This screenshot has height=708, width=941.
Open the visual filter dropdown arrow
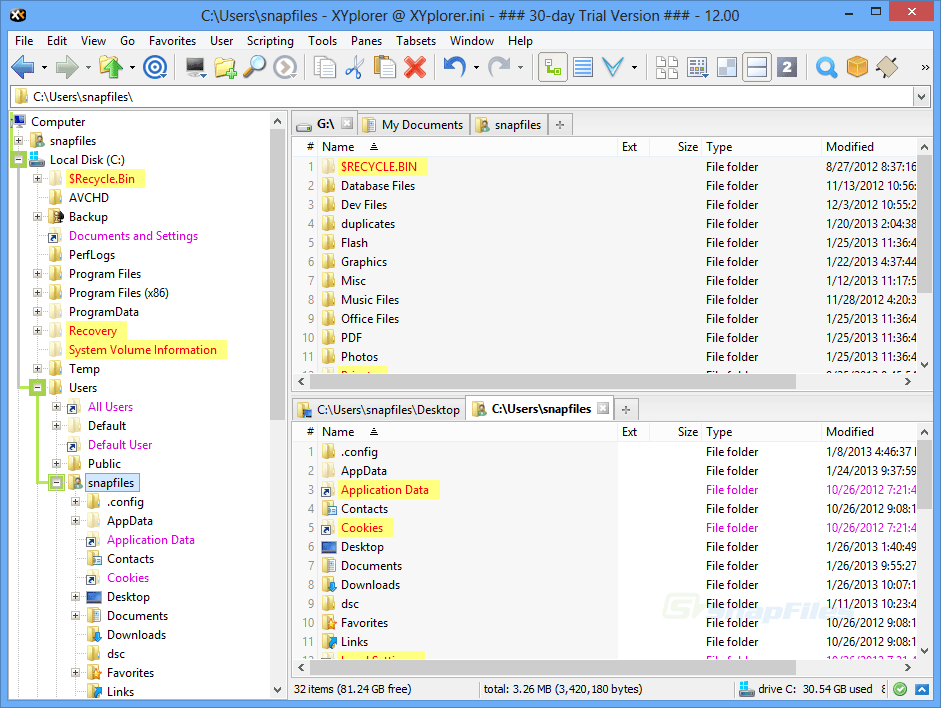click(x=634, y=67)
